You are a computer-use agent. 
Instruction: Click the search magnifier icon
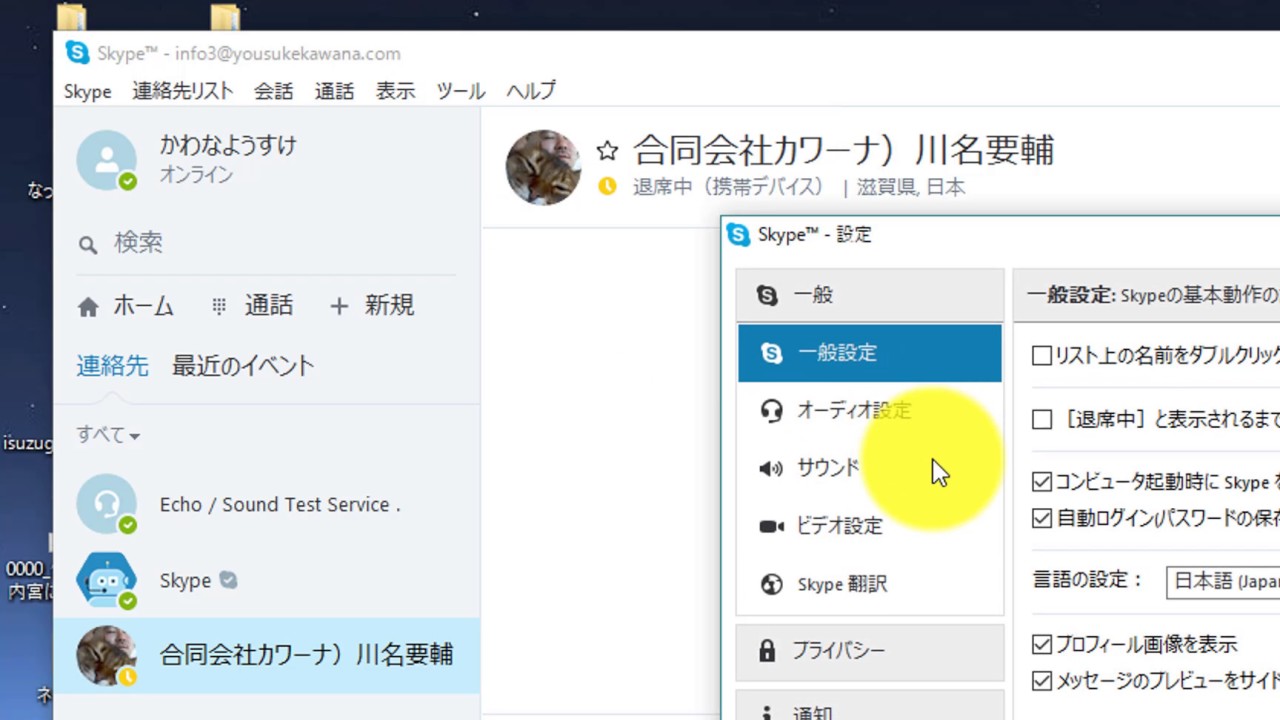pyautogui.click(x=88, y=245)
